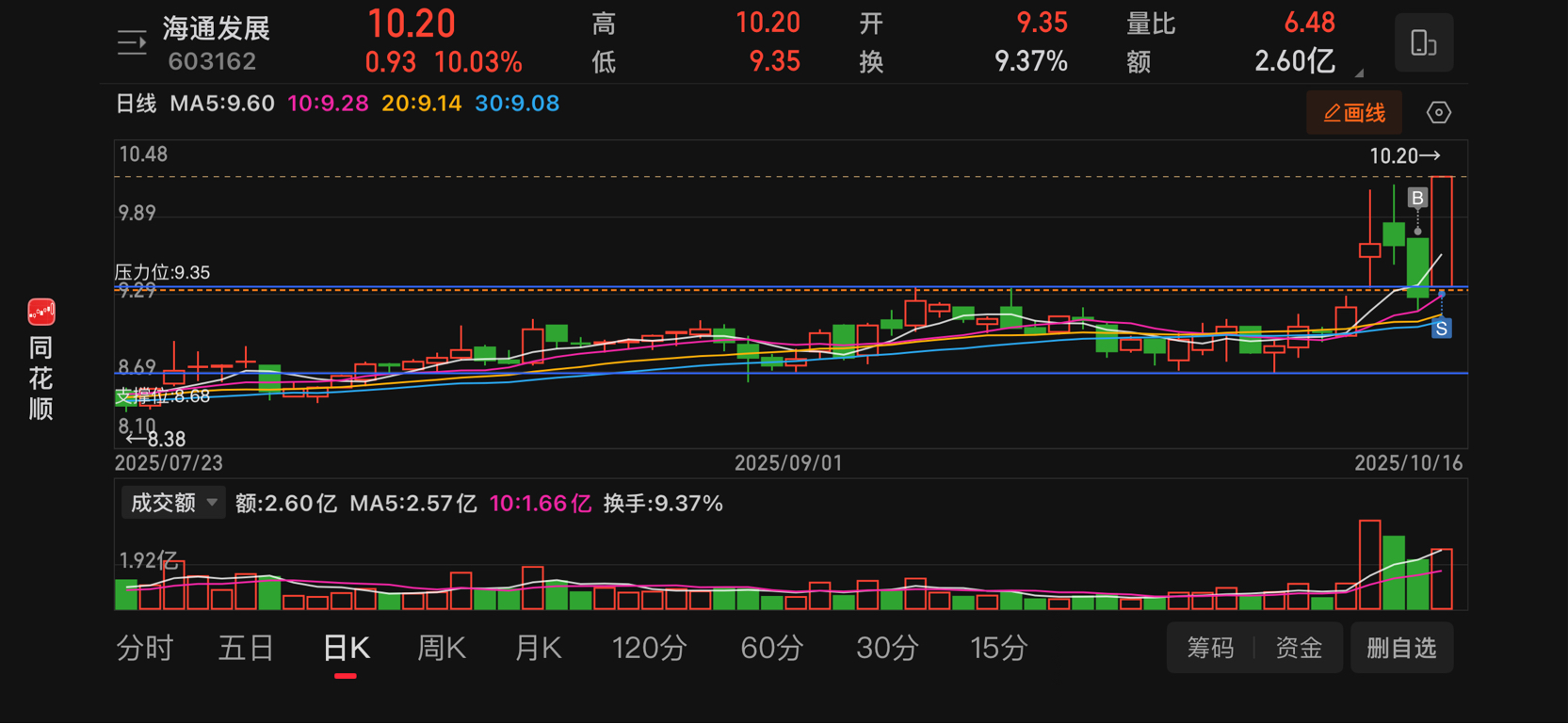Switch to 15分 chart period
Viewport: 1568px width, 724px height.
[x=999, y=648]
